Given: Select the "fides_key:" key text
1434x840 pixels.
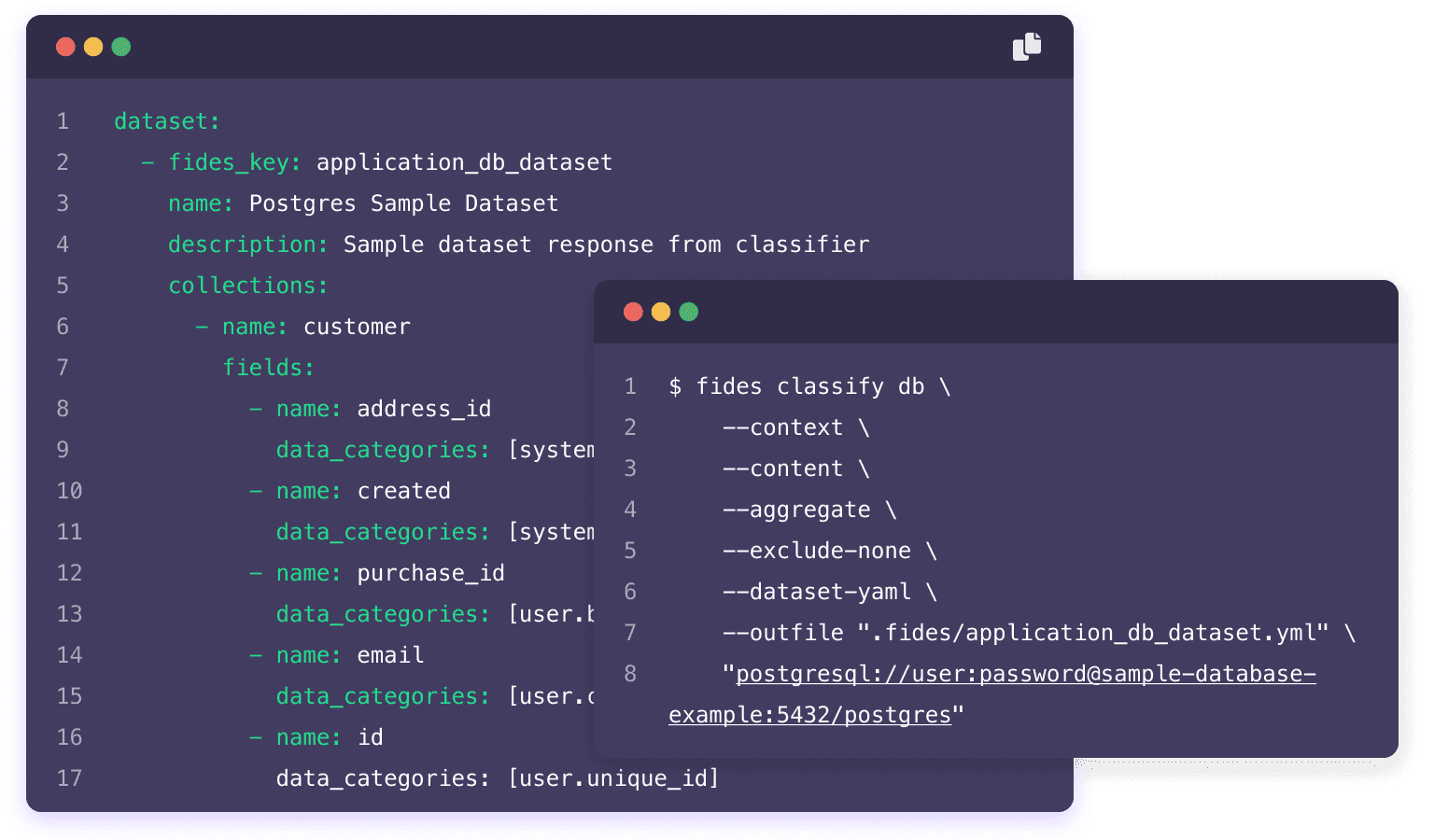Looking at the screenshot, I should [234, 162].
